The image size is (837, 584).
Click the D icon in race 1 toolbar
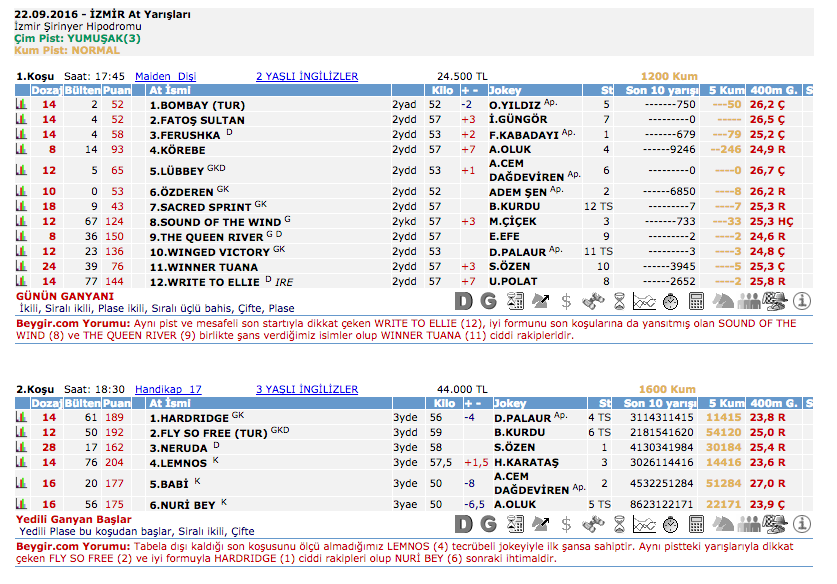click(x=463, y=300)
